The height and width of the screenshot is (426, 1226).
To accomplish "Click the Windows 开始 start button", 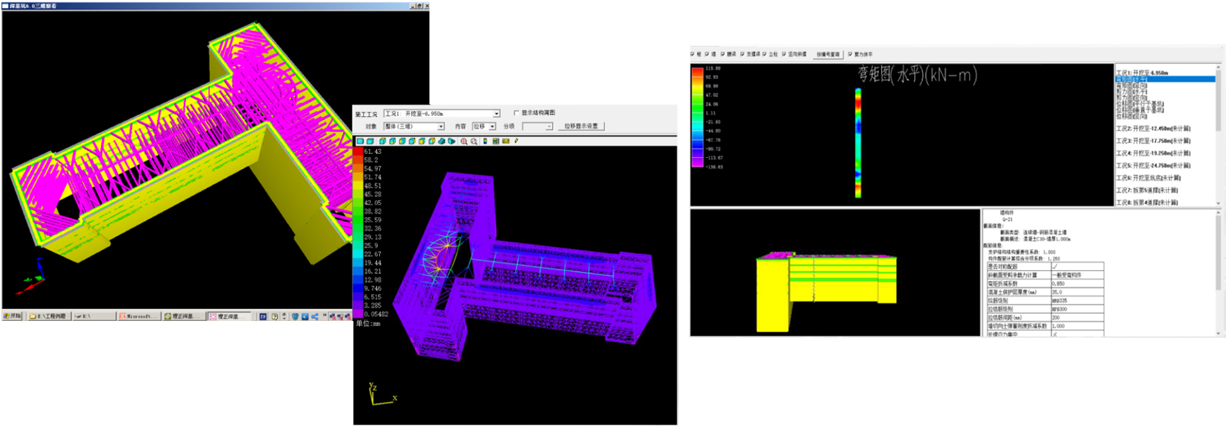I will tap(12, 316).
